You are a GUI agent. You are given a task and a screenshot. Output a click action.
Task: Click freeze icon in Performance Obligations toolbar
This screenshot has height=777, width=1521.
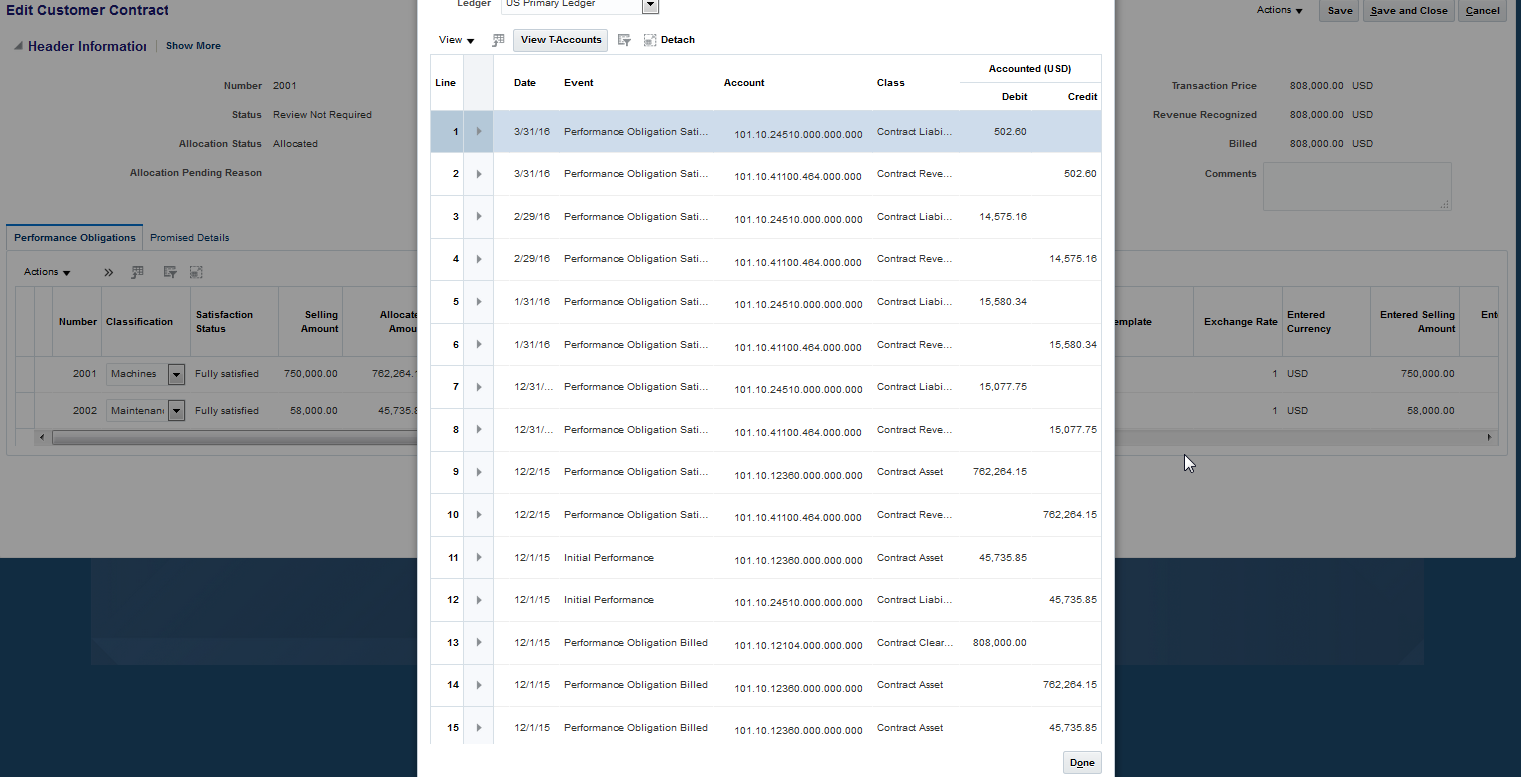click(x=138, y=272)
